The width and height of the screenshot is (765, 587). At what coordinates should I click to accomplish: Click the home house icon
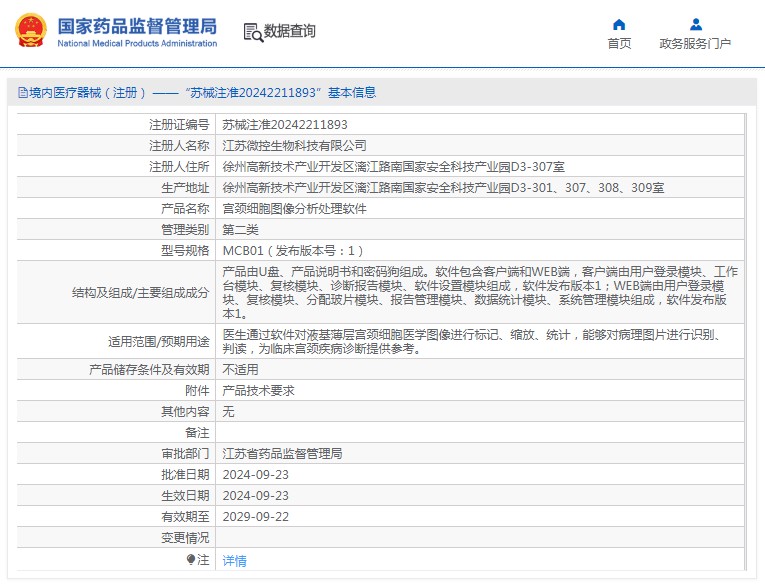coord(619,24)
